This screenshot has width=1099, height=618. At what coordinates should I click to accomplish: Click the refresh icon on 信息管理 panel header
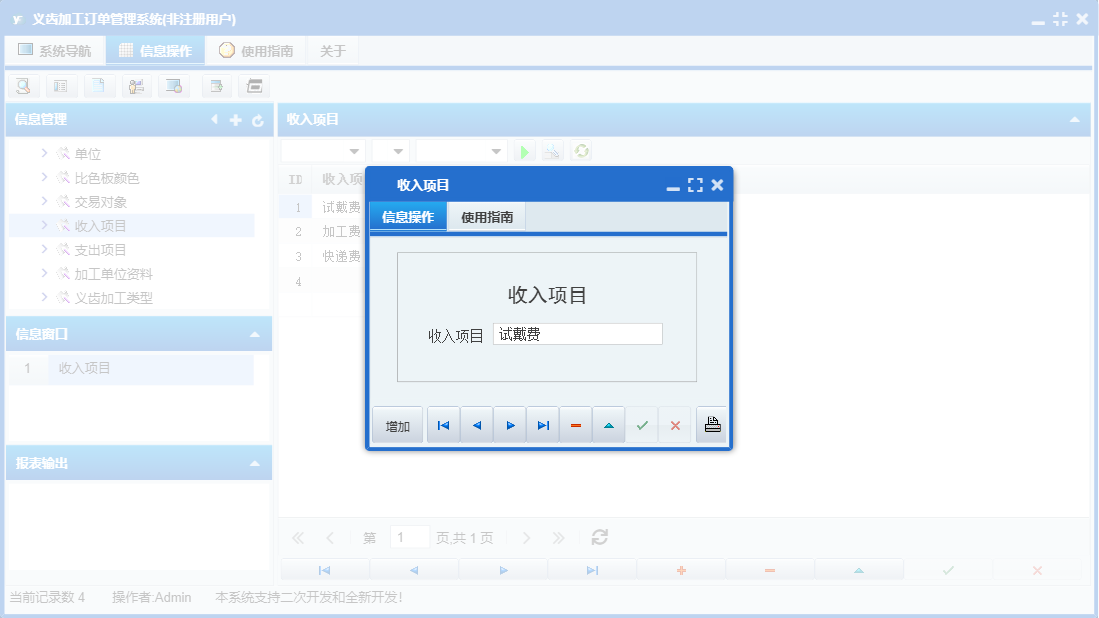tap(256, 119)
